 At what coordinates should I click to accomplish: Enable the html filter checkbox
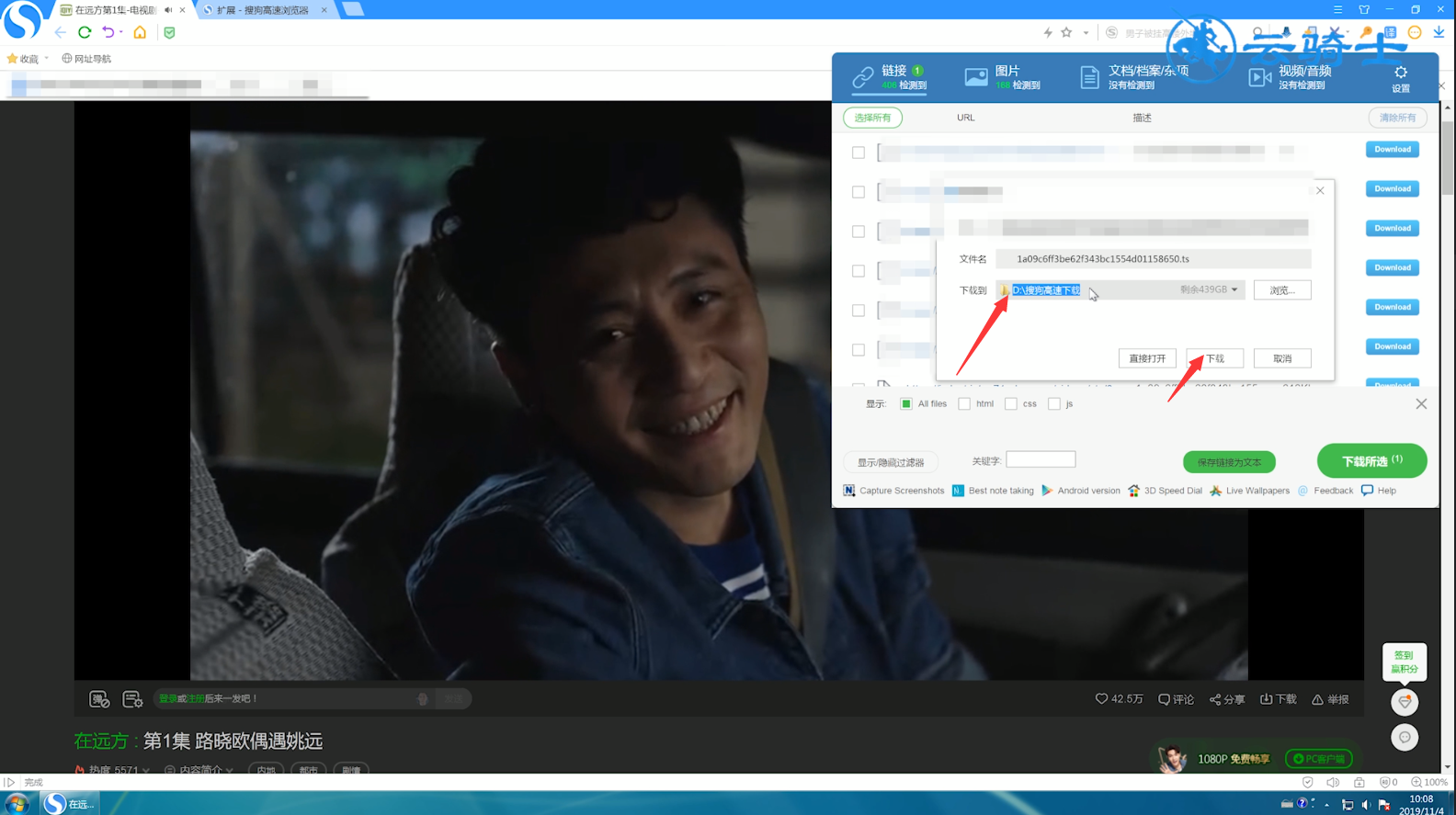pyautogui.click(x=964, y=404)
